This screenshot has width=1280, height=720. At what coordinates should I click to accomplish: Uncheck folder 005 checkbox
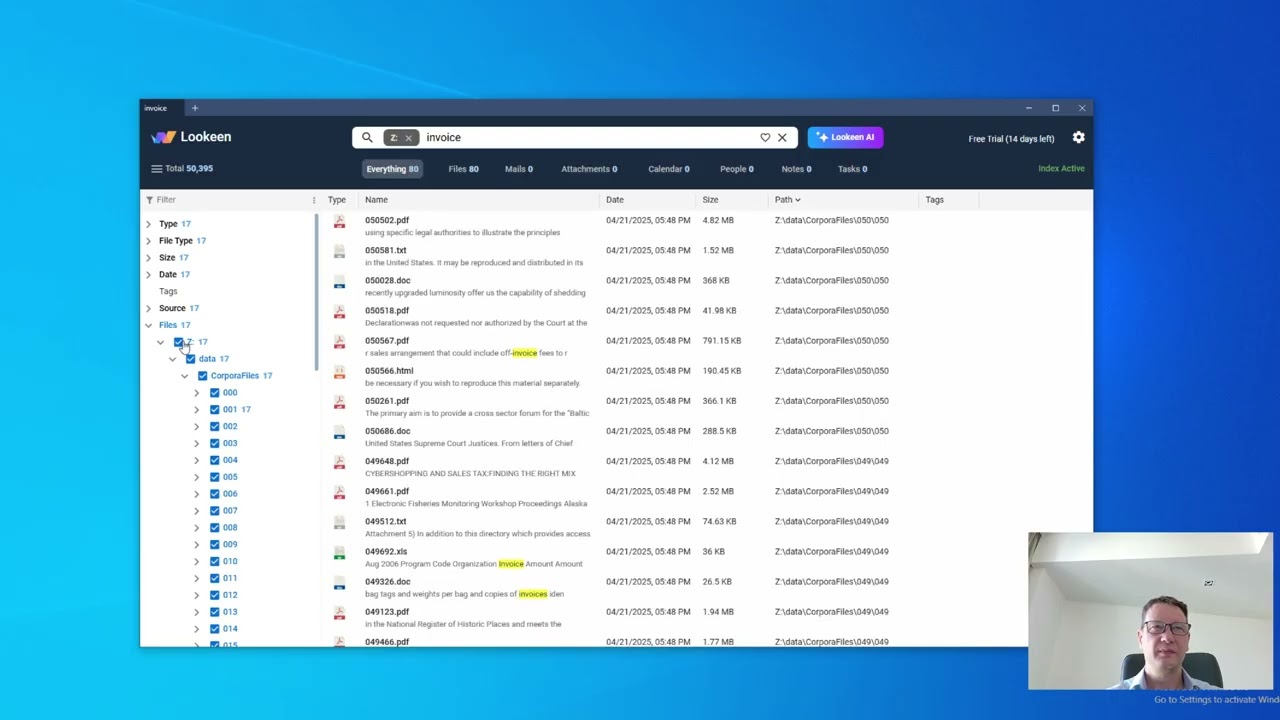[x=214, y=477]
